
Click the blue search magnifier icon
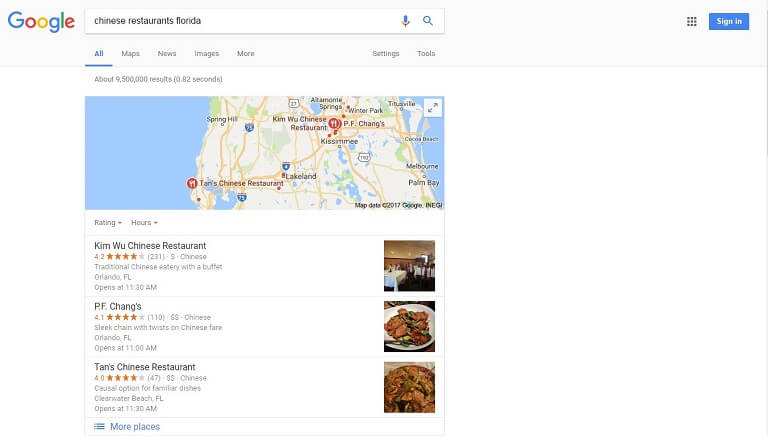[x=428, y=21]
